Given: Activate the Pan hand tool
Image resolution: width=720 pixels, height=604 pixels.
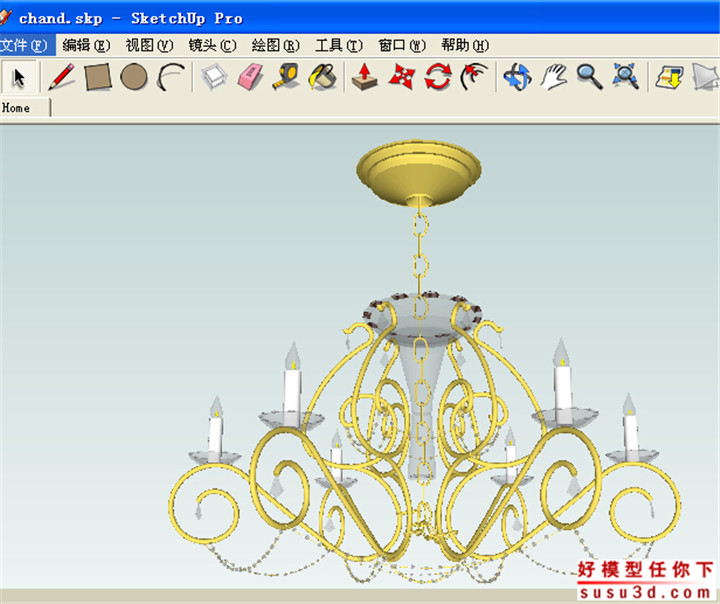Looking at the screenshot, I should [x=553, y=77].
